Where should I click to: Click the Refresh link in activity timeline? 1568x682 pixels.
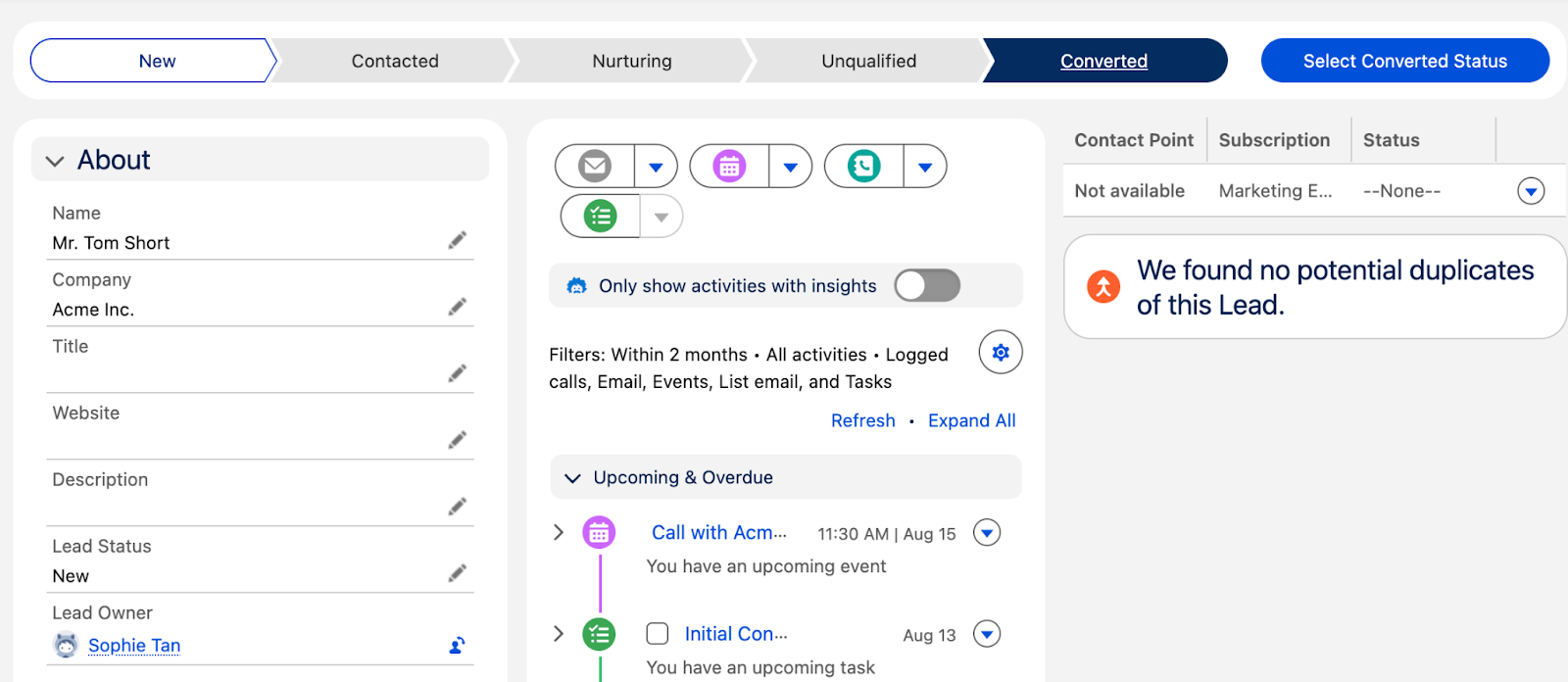tap(862, 419)
